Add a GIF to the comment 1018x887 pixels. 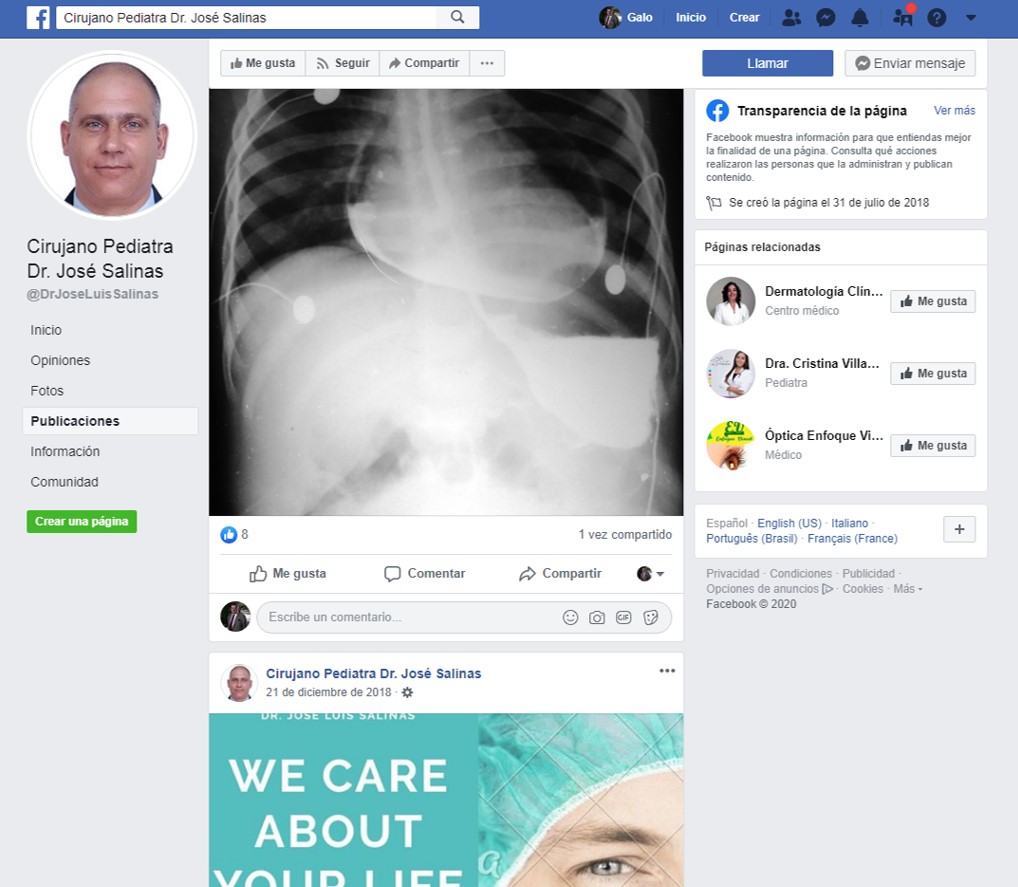pyautogui.click(x=624, y=617)
